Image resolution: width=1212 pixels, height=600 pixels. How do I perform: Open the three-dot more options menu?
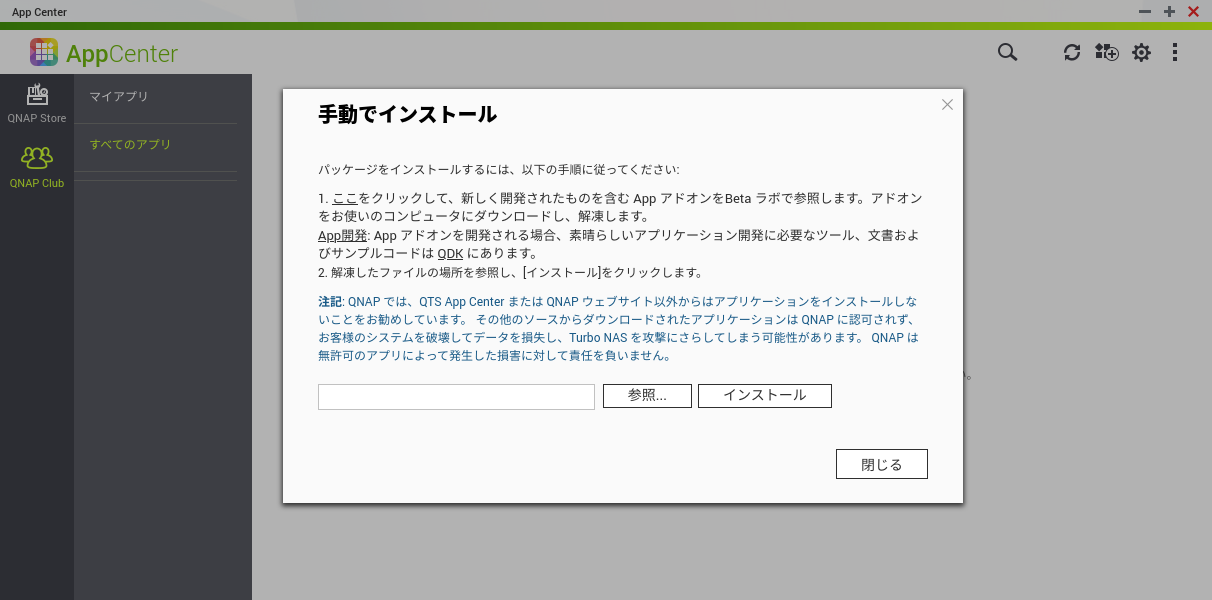1175,52
